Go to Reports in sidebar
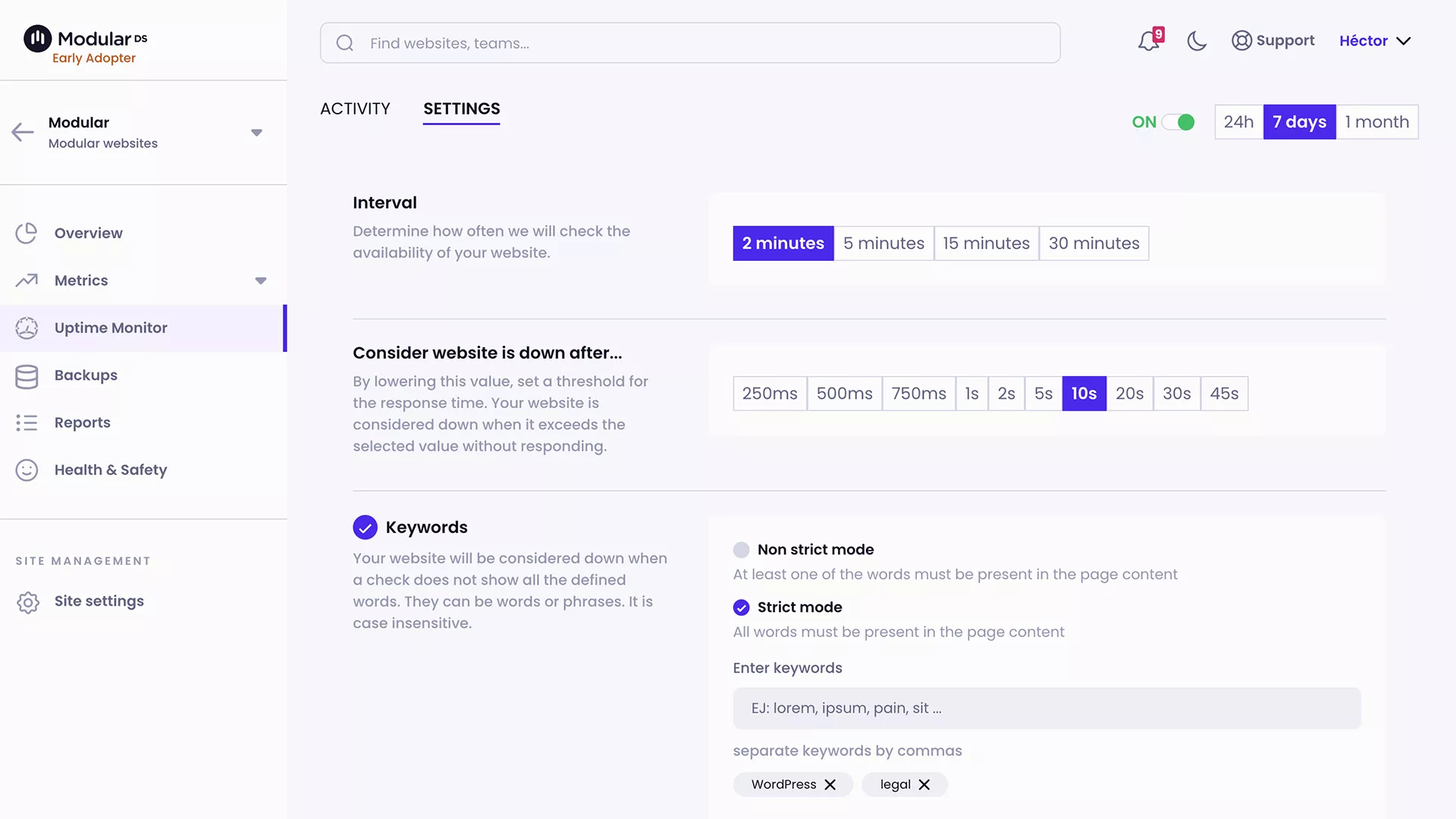The image size is (1456, 819). [x=82, y=423]
